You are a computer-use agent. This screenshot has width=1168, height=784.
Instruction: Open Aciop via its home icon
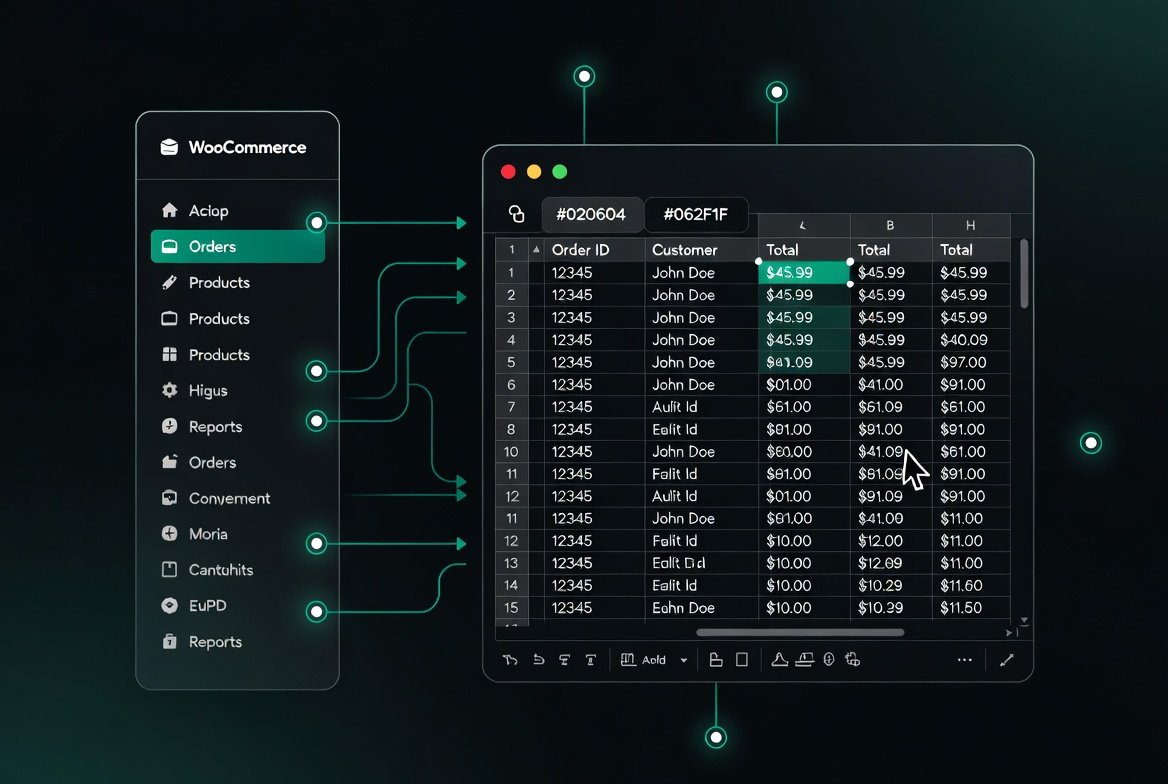click(170, 210)
